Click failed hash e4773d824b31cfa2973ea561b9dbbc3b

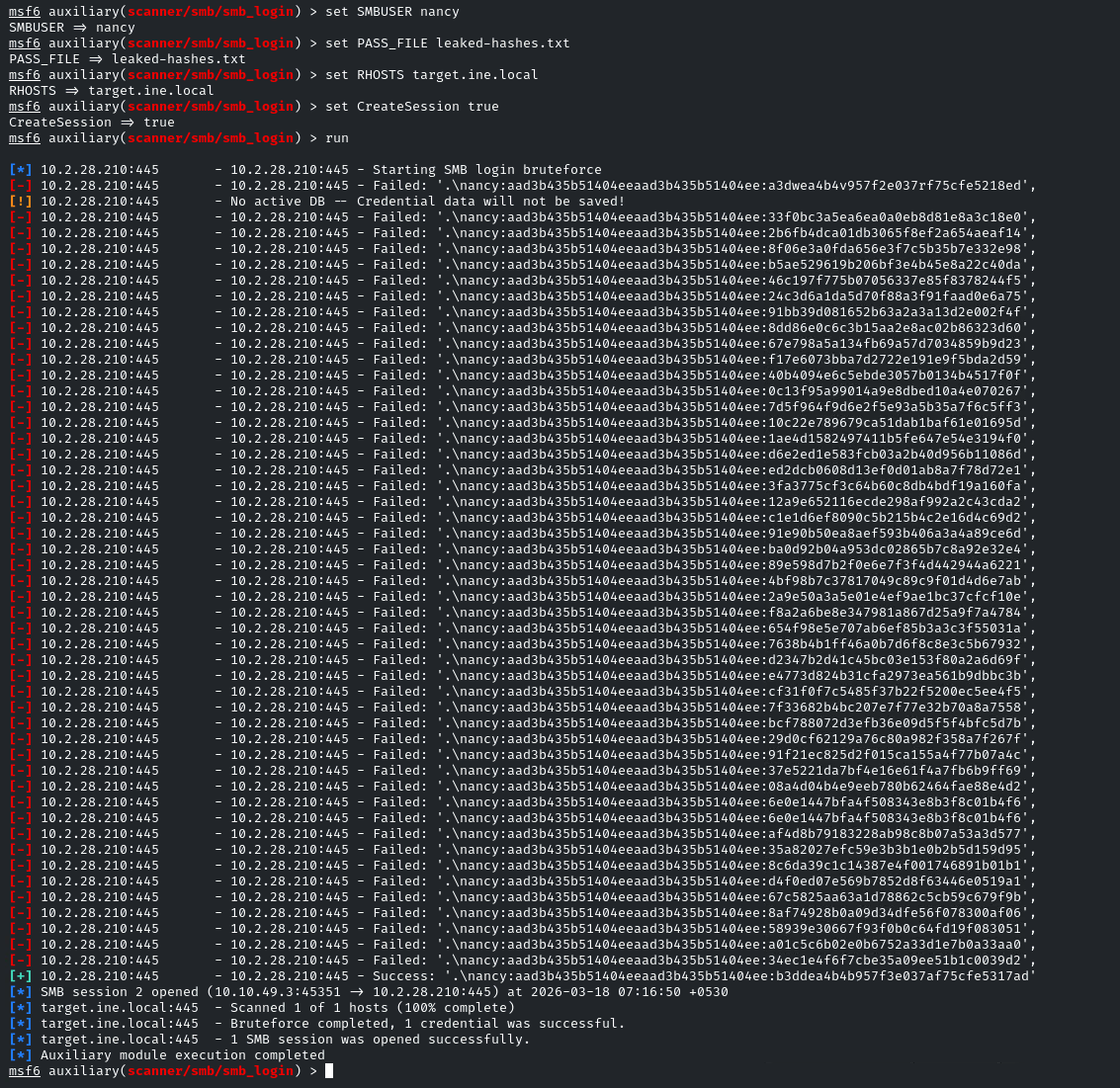coord(895,675)
